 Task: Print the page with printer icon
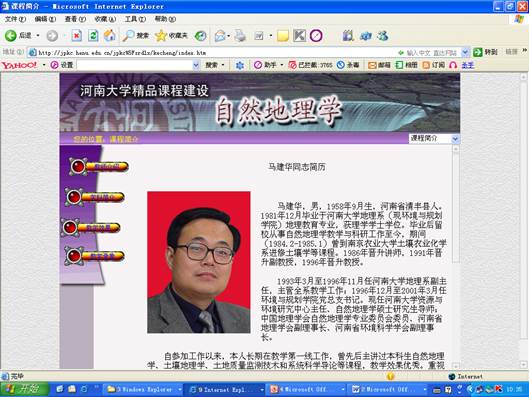click(240, 36)
